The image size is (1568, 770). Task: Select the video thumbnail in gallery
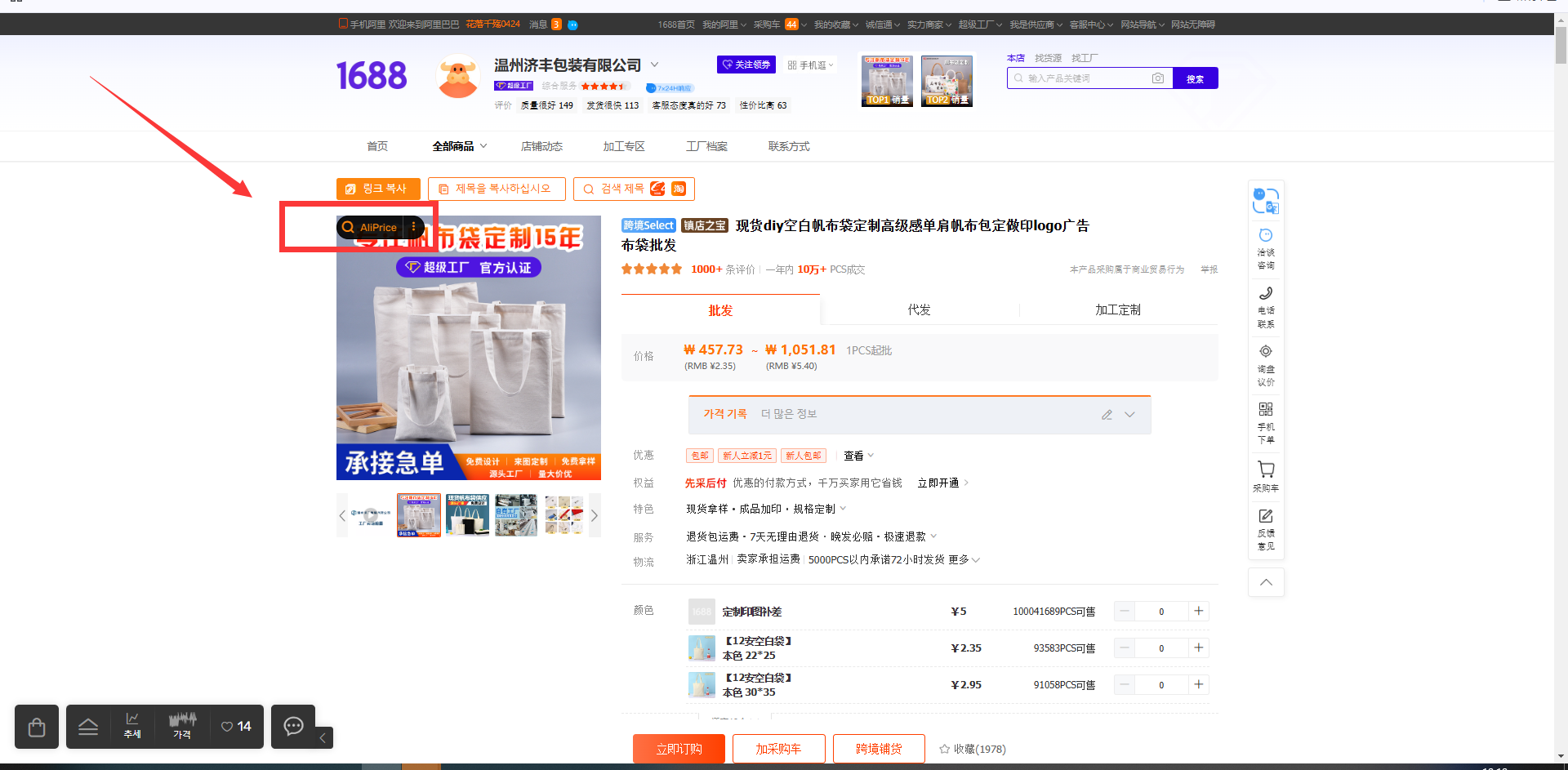[x=371, y=515]
